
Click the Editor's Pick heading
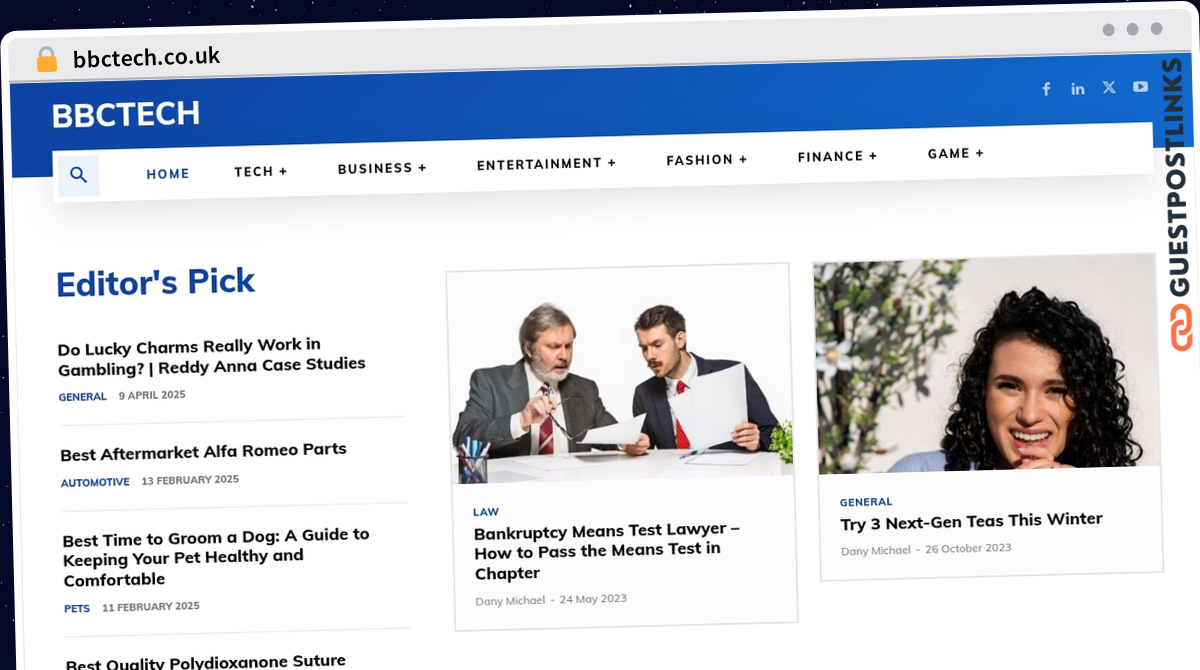click(x=156, y=283)
